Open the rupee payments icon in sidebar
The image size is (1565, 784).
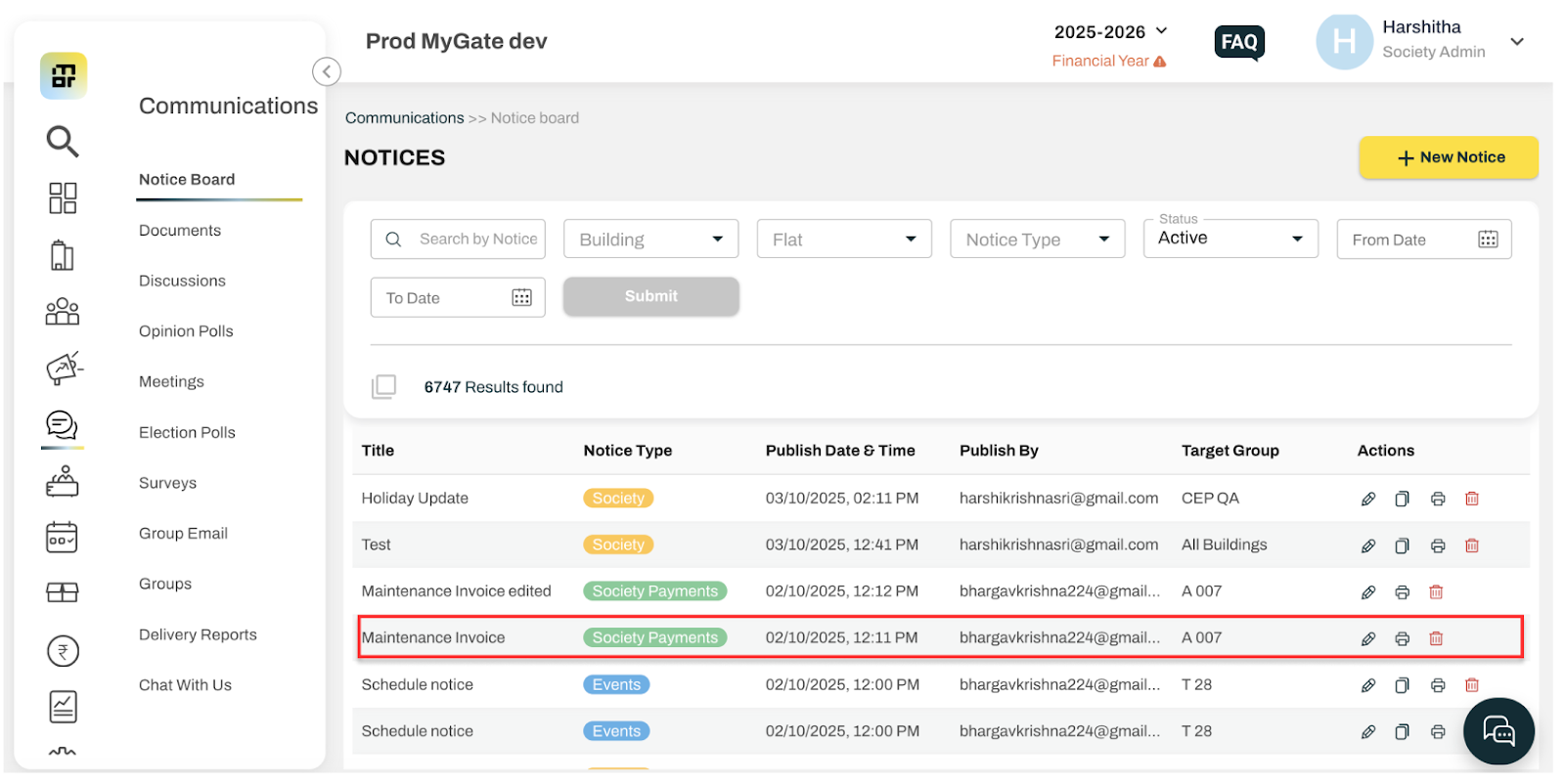pos(63,651)
